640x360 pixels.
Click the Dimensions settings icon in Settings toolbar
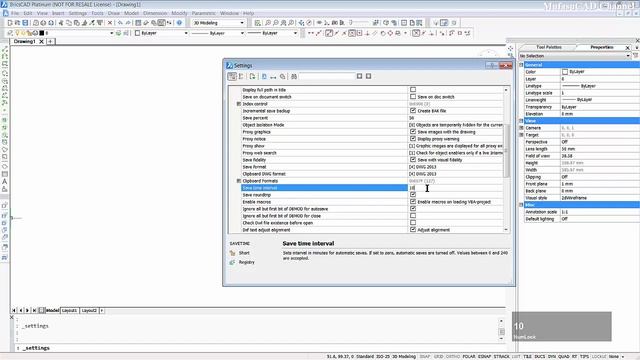click(x=273, y=76)
